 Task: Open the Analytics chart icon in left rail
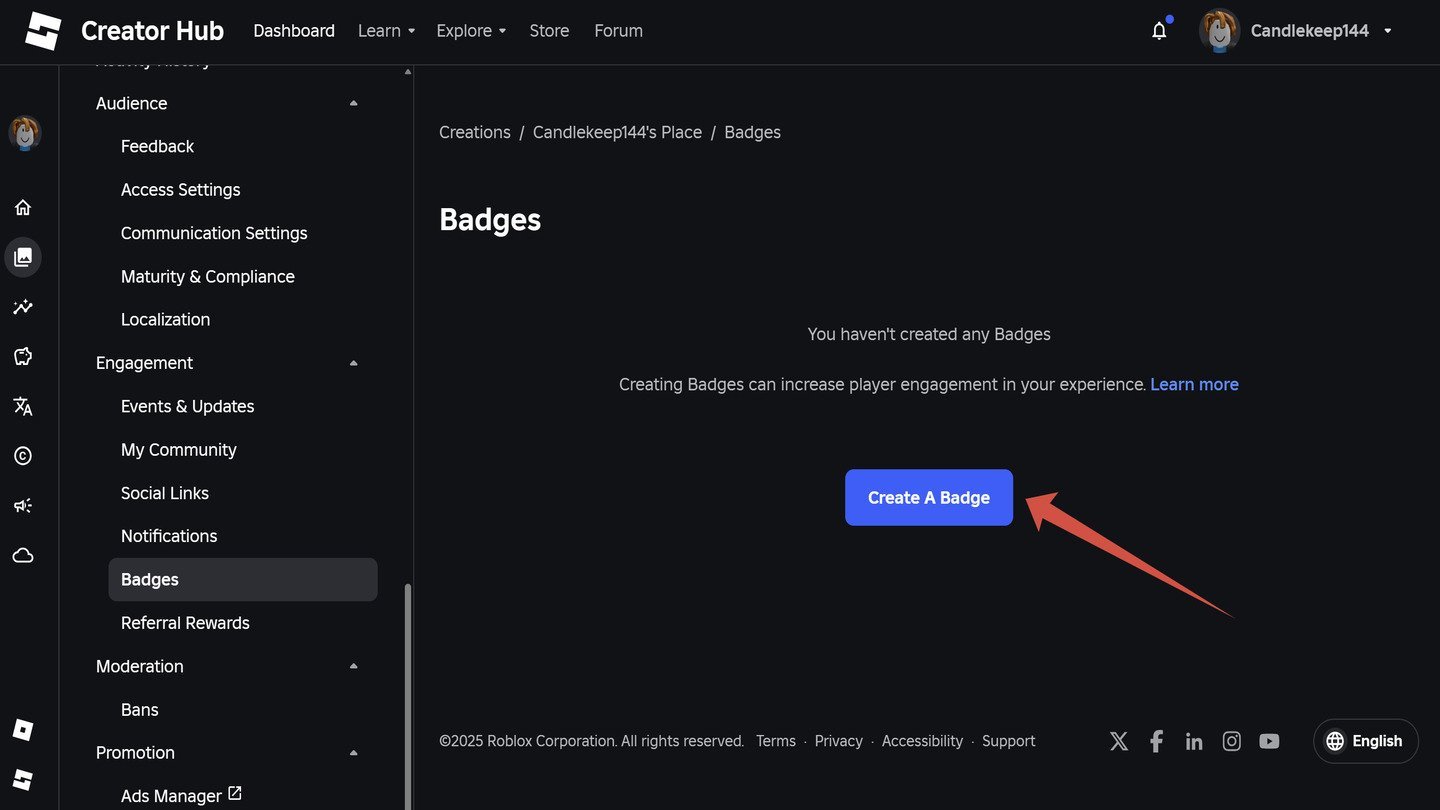pyautogui.click(x=23, y=307)
